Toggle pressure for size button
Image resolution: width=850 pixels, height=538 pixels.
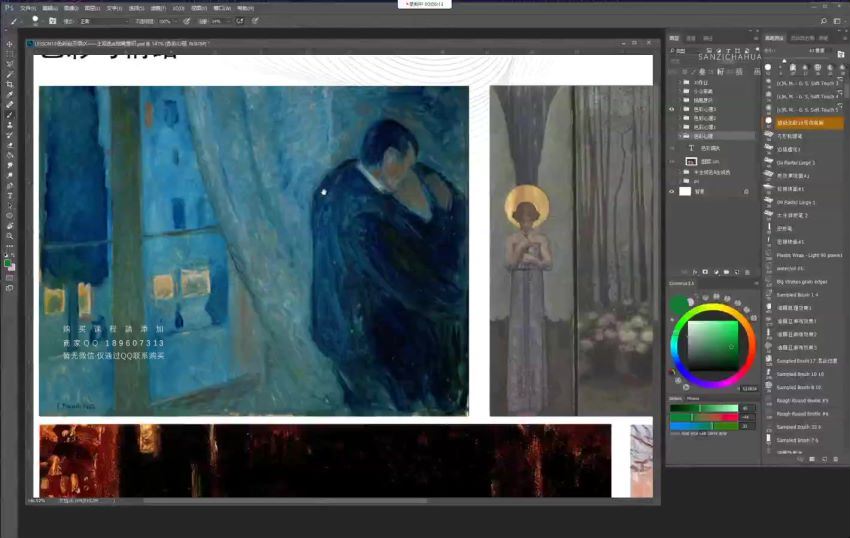point(255,21)
